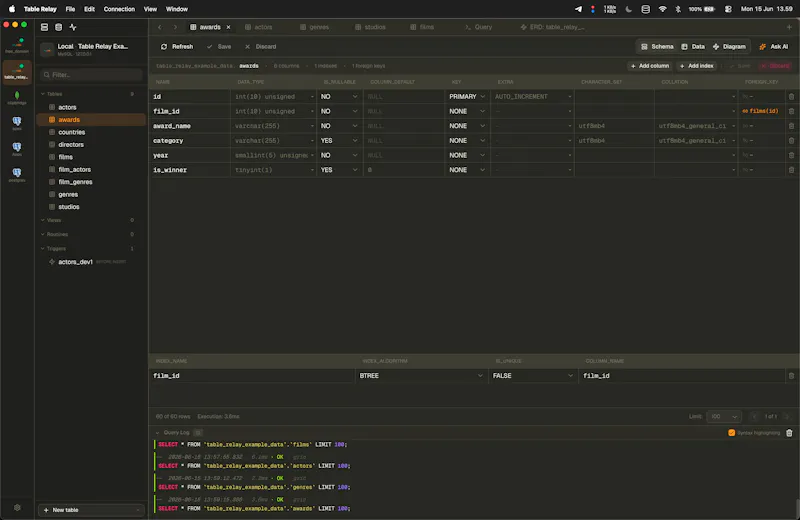The width and height of the screenshot is (800, 520).
Task: Click the films(id) foreign key link
Action: pyautogui.click(x=760, y=111)
